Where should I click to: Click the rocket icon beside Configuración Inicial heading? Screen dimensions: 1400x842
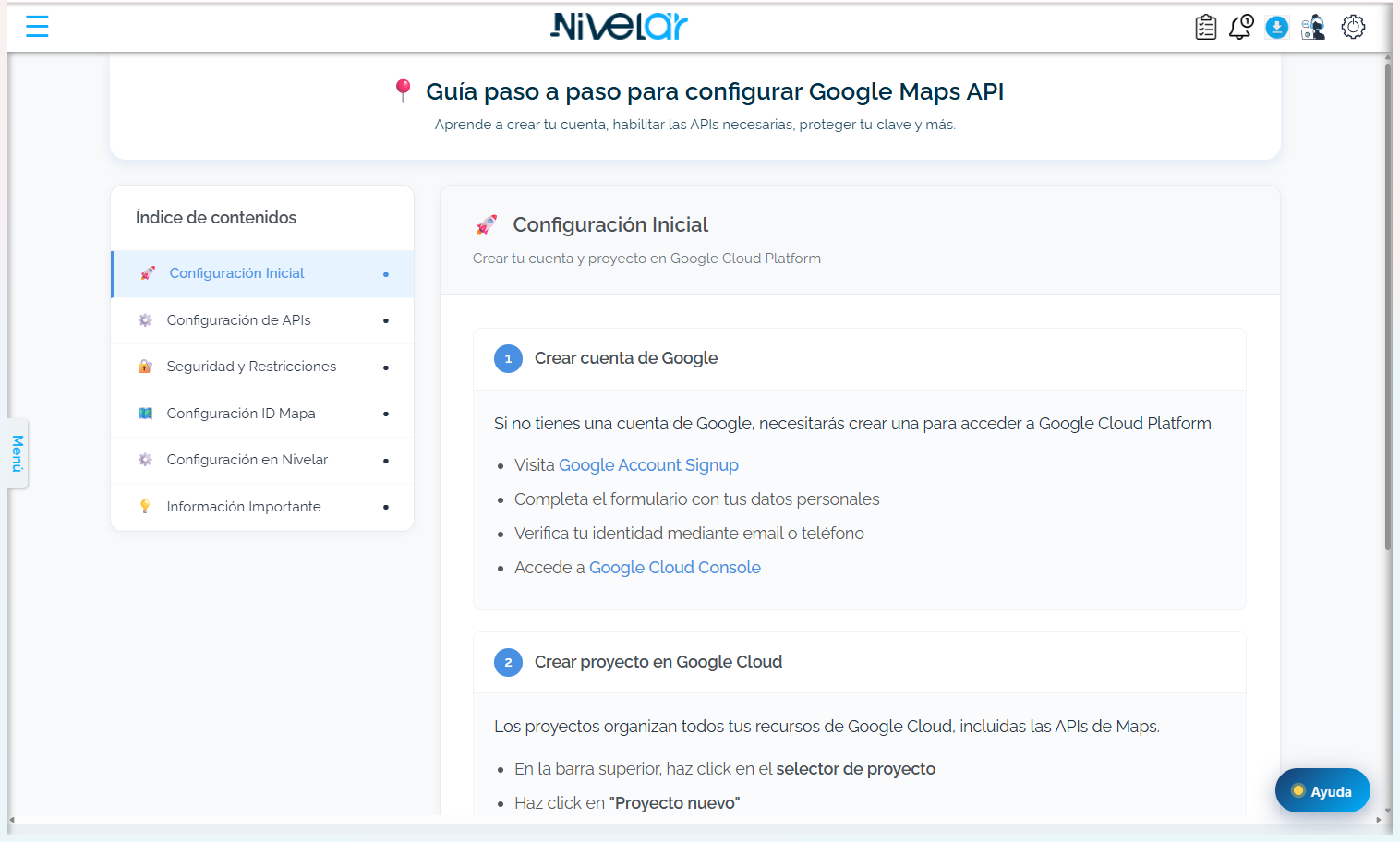[487, 224]
